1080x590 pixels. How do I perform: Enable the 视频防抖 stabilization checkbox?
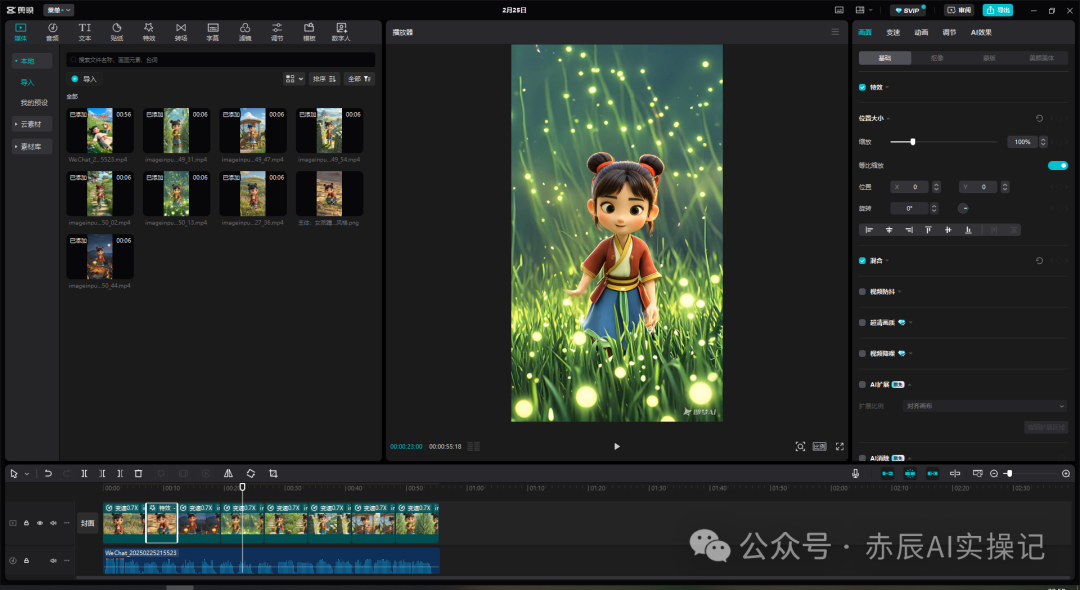(862, 292)
